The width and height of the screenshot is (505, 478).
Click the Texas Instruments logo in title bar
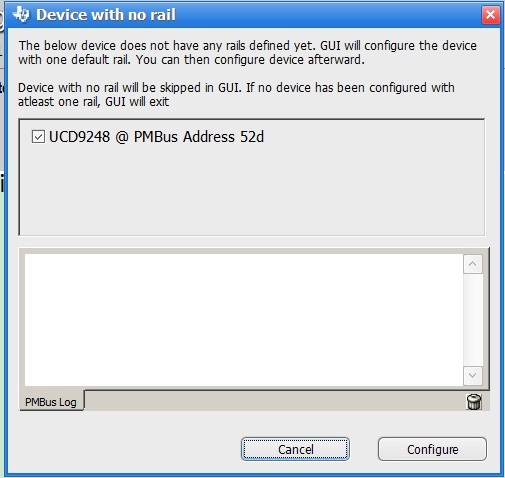21,15
